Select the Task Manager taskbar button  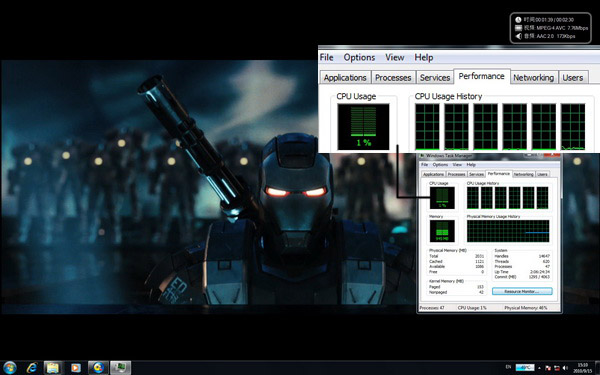coord(121,368)
